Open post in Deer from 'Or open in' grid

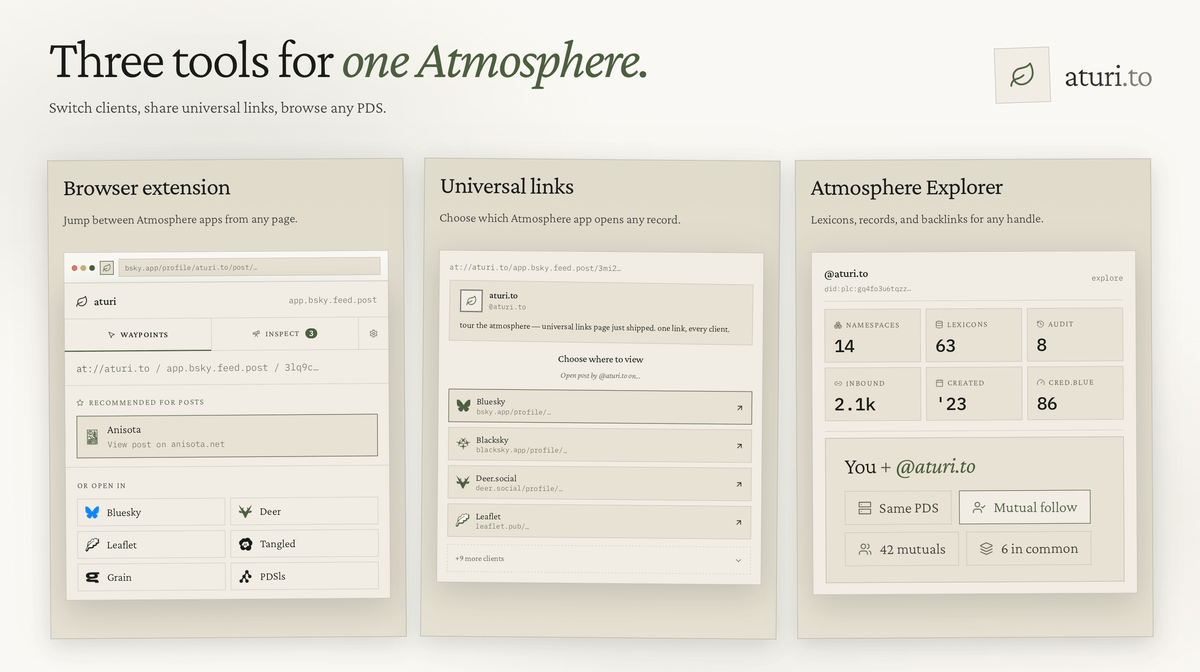coord(304,511)
